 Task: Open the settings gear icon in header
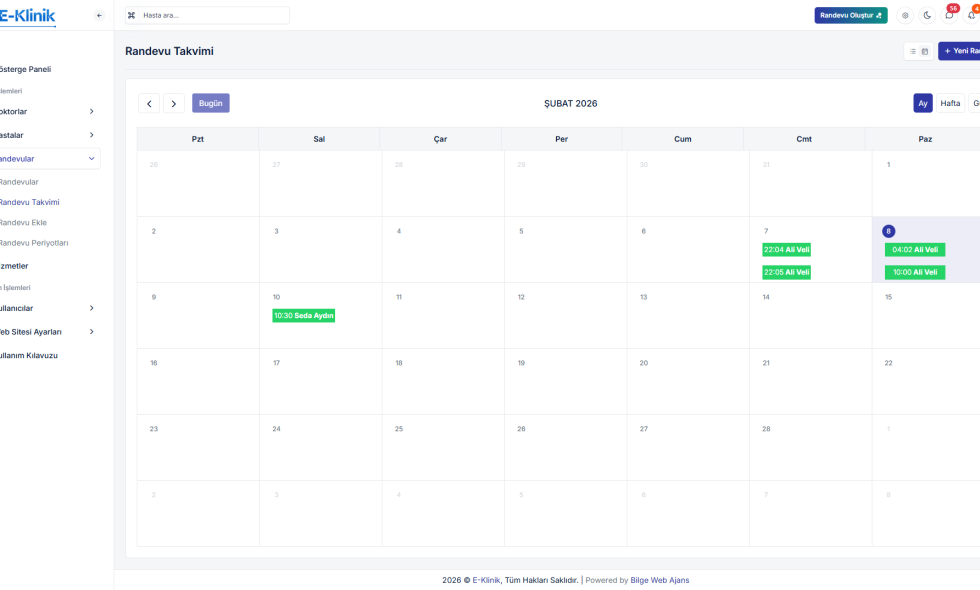904,15
